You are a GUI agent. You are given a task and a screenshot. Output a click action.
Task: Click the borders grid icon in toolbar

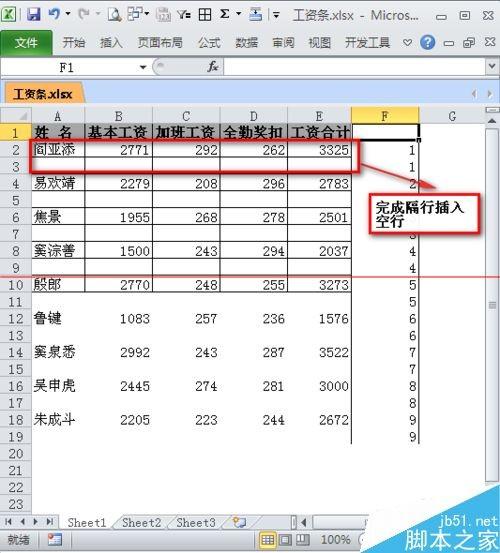pyautogui.click(x=205, y=14)
